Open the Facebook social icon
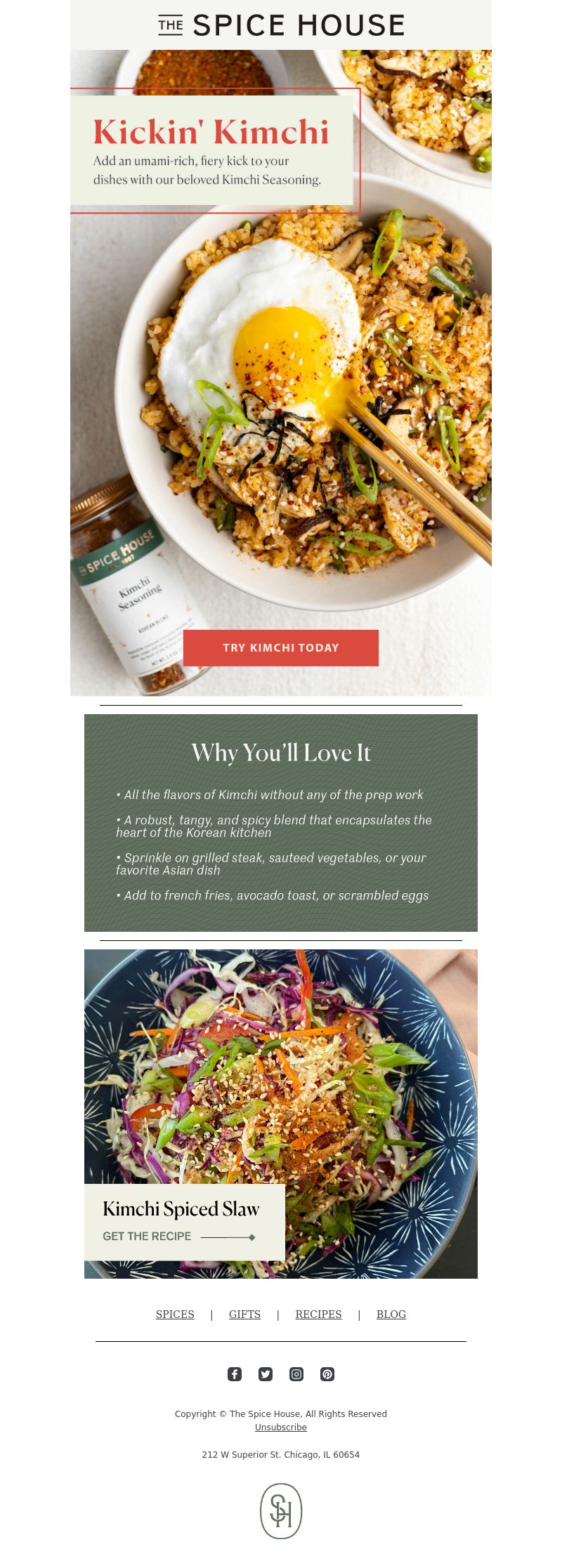The width and height of the screenshot is (562, 1568). [235, 1374]
